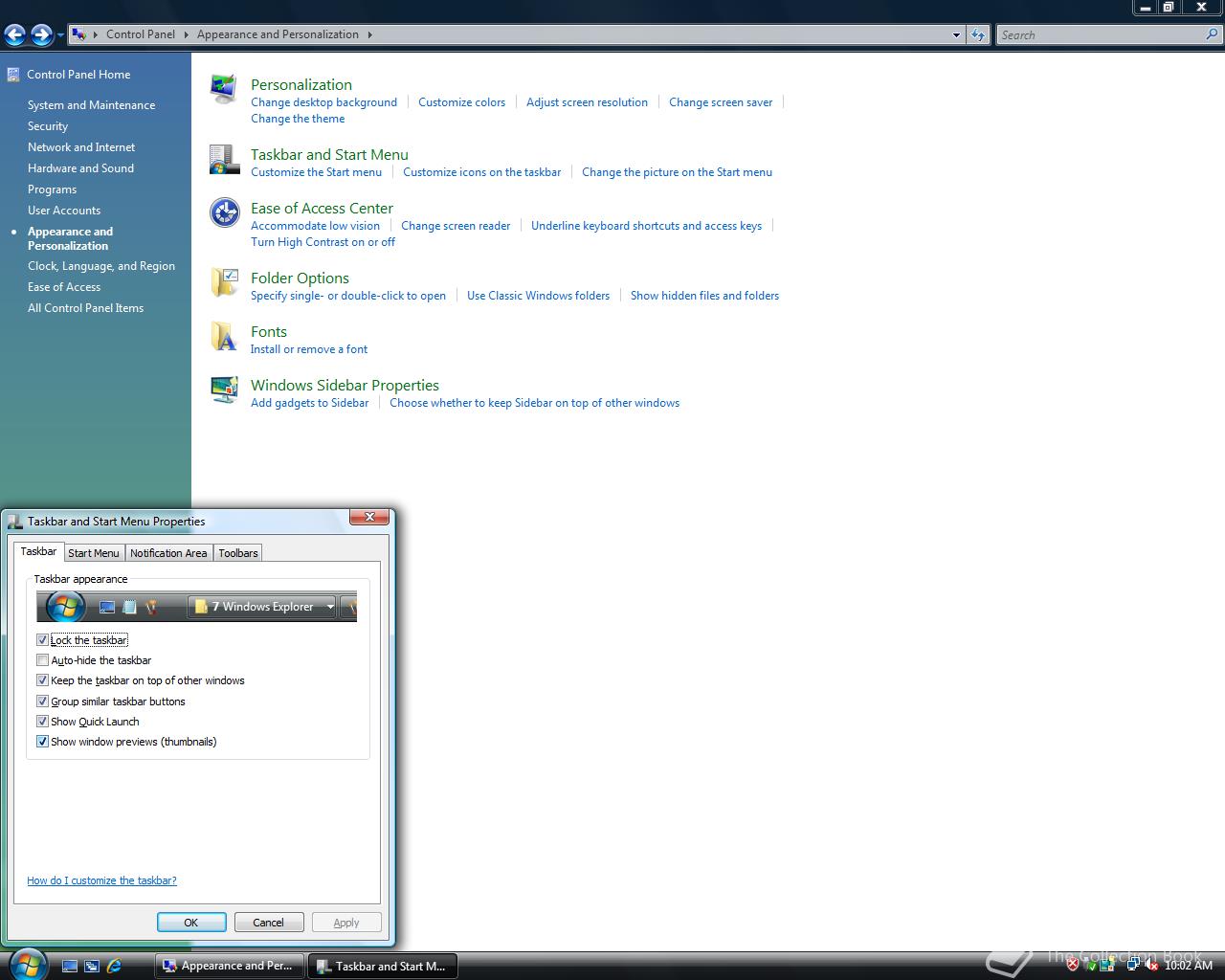Click the Personalization monitor icon

[224, 90]
